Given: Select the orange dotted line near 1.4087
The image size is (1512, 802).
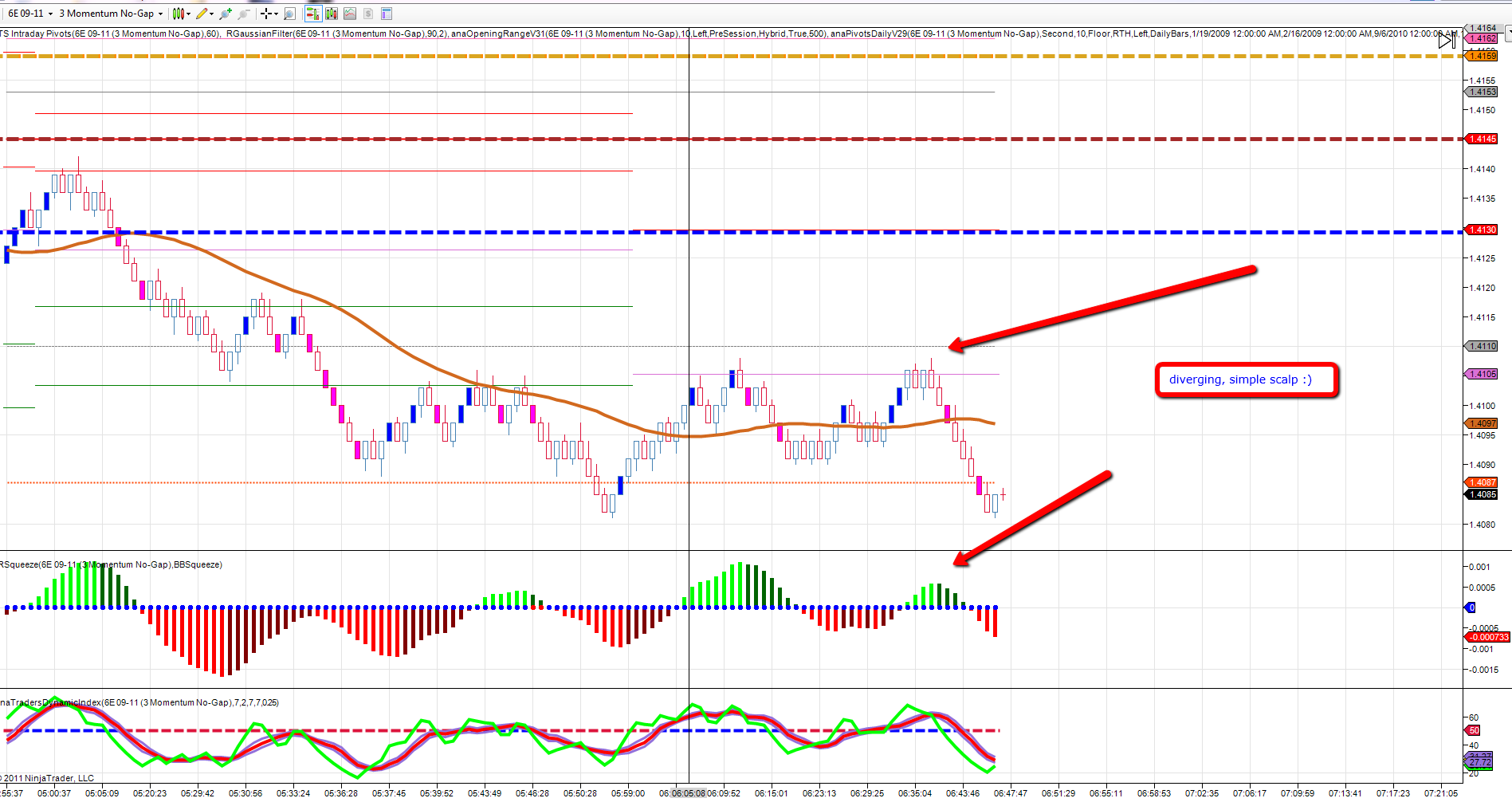Looking at the screenshot, I should [501, 482].
